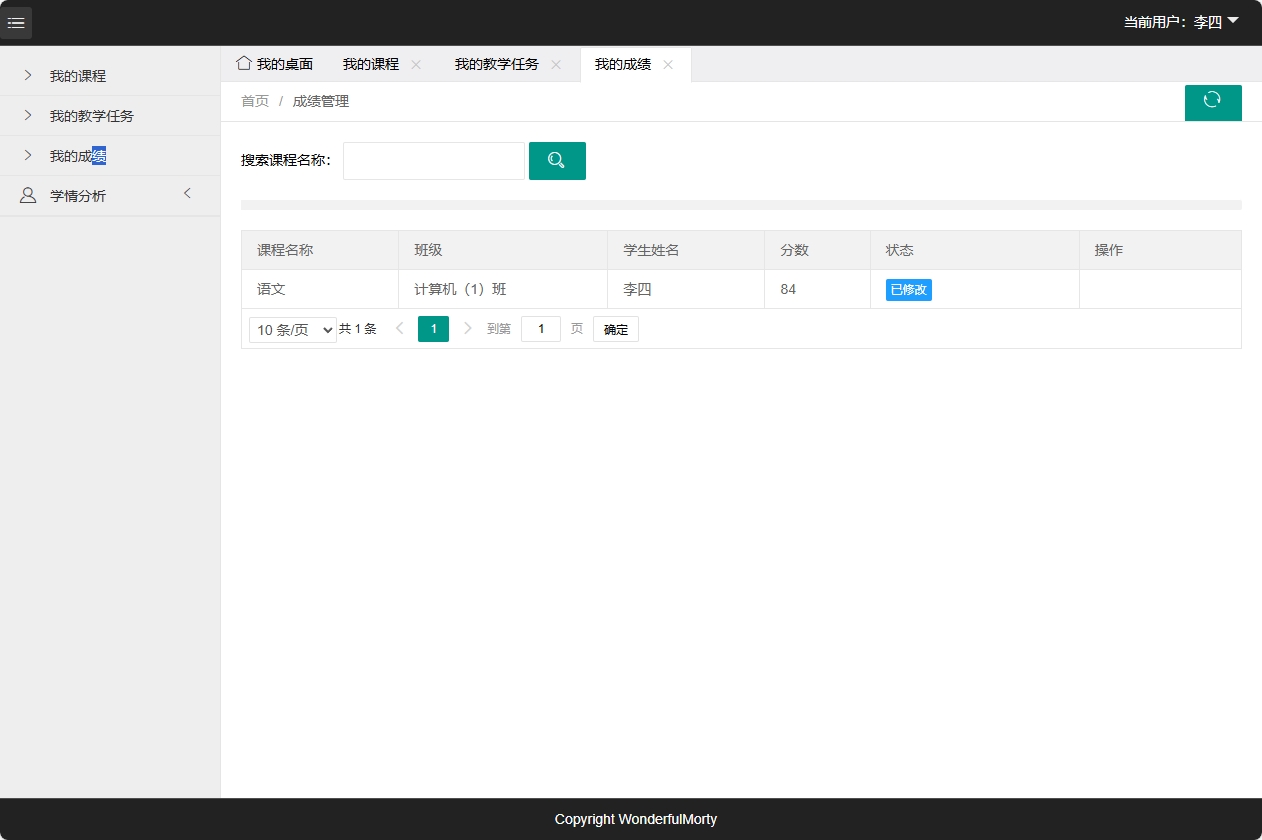Open the 首页 breadcrumb link
Image resolution: width=1262 pixels, height=840 pixels.
(254, 100)
